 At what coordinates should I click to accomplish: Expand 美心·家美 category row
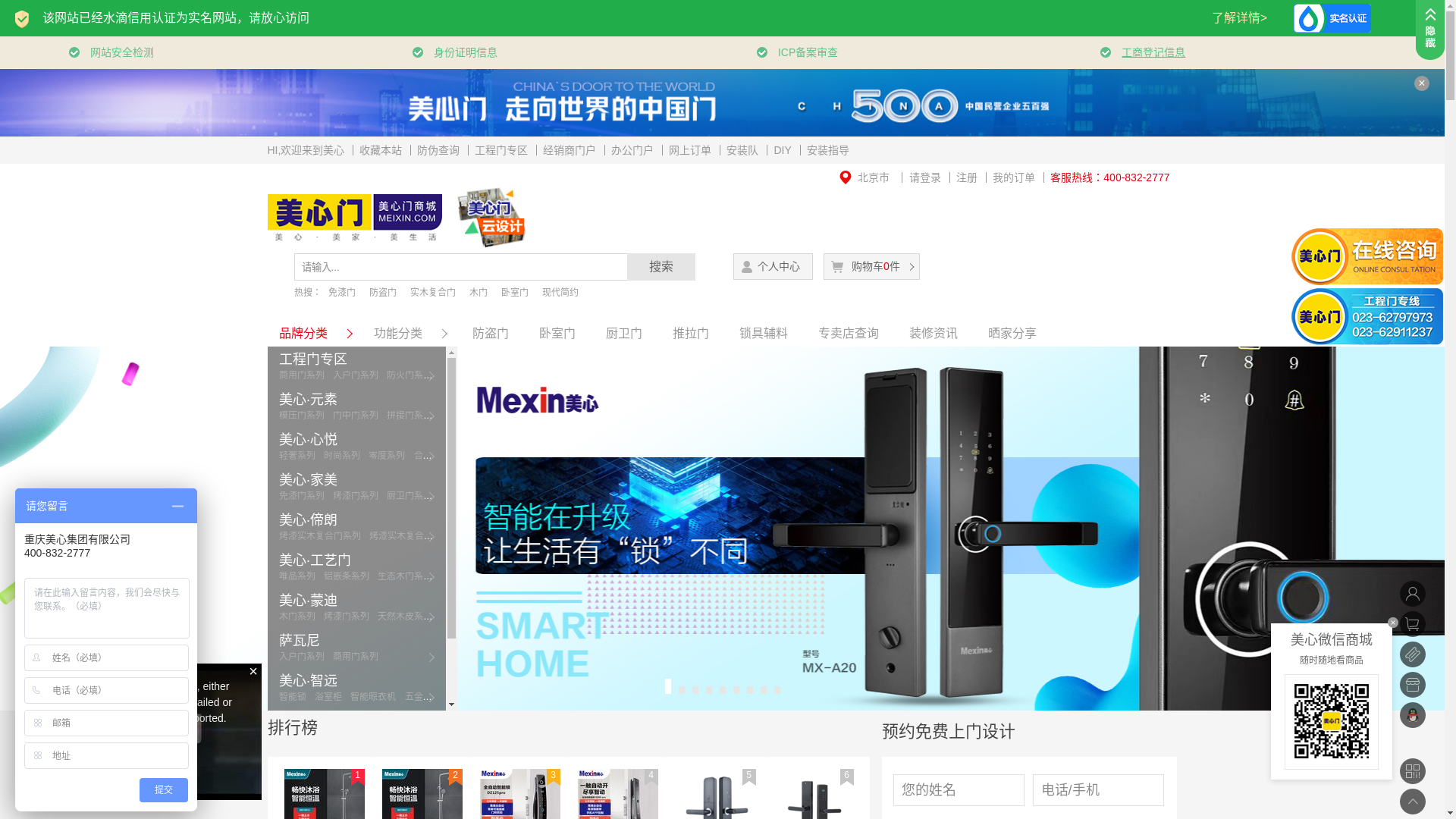[x=356, y=487]
